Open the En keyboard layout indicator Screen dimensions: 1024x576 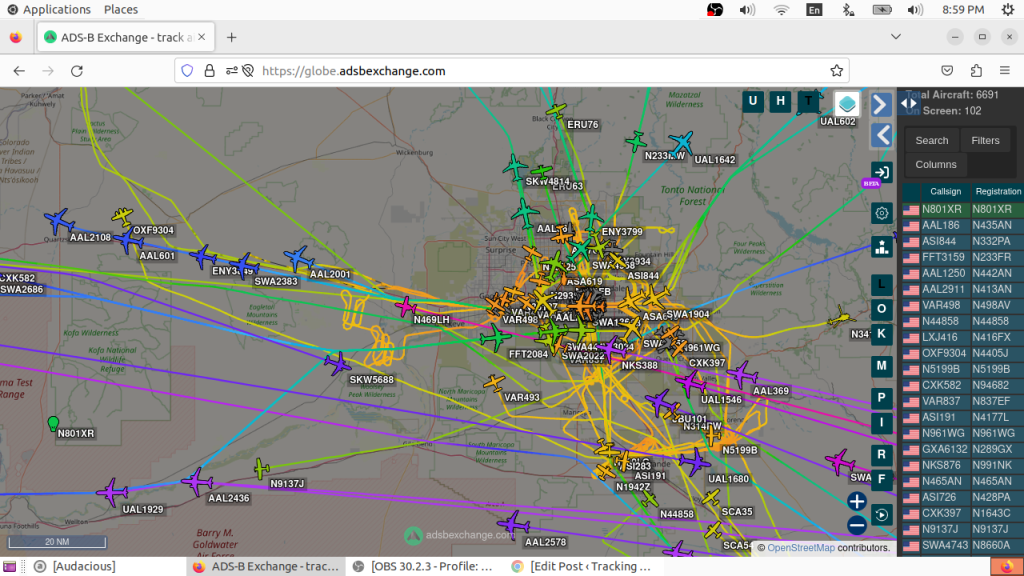(814, 10)
